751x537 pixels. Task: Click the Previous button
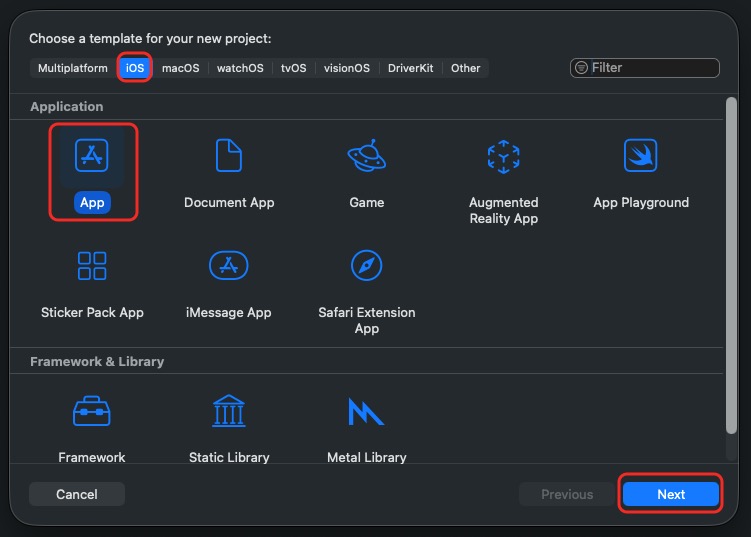[567, 494]
